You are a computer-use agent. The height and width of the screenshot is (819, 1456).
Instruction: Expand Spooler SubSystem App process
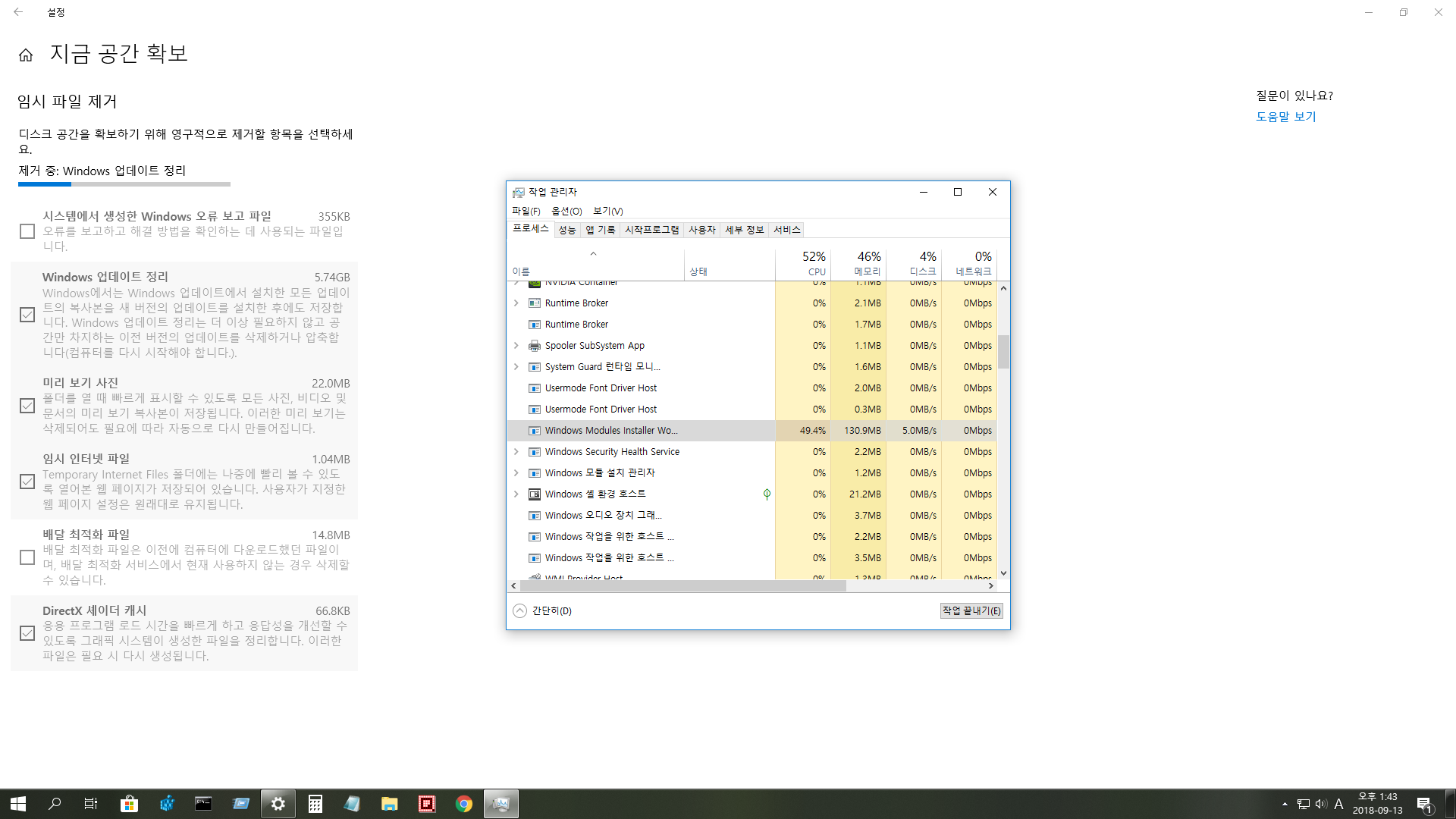(x=516, y=346)
